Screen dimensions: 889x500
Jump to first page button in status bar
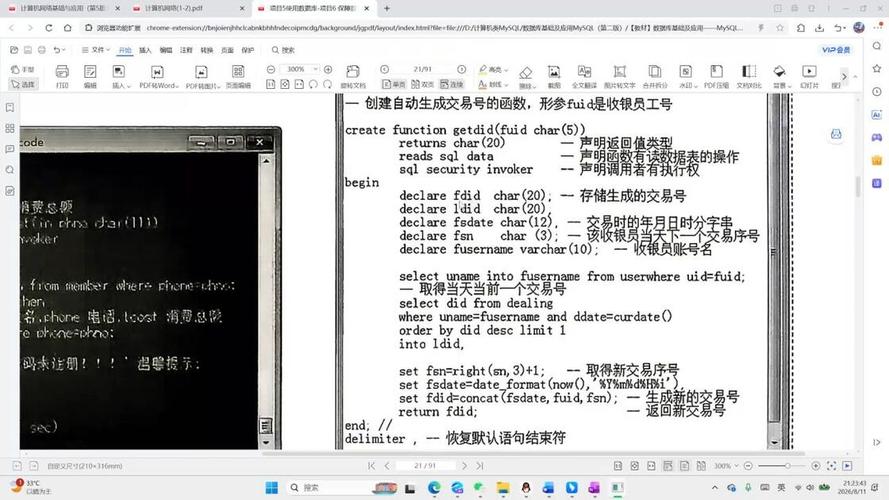(371, 465)
